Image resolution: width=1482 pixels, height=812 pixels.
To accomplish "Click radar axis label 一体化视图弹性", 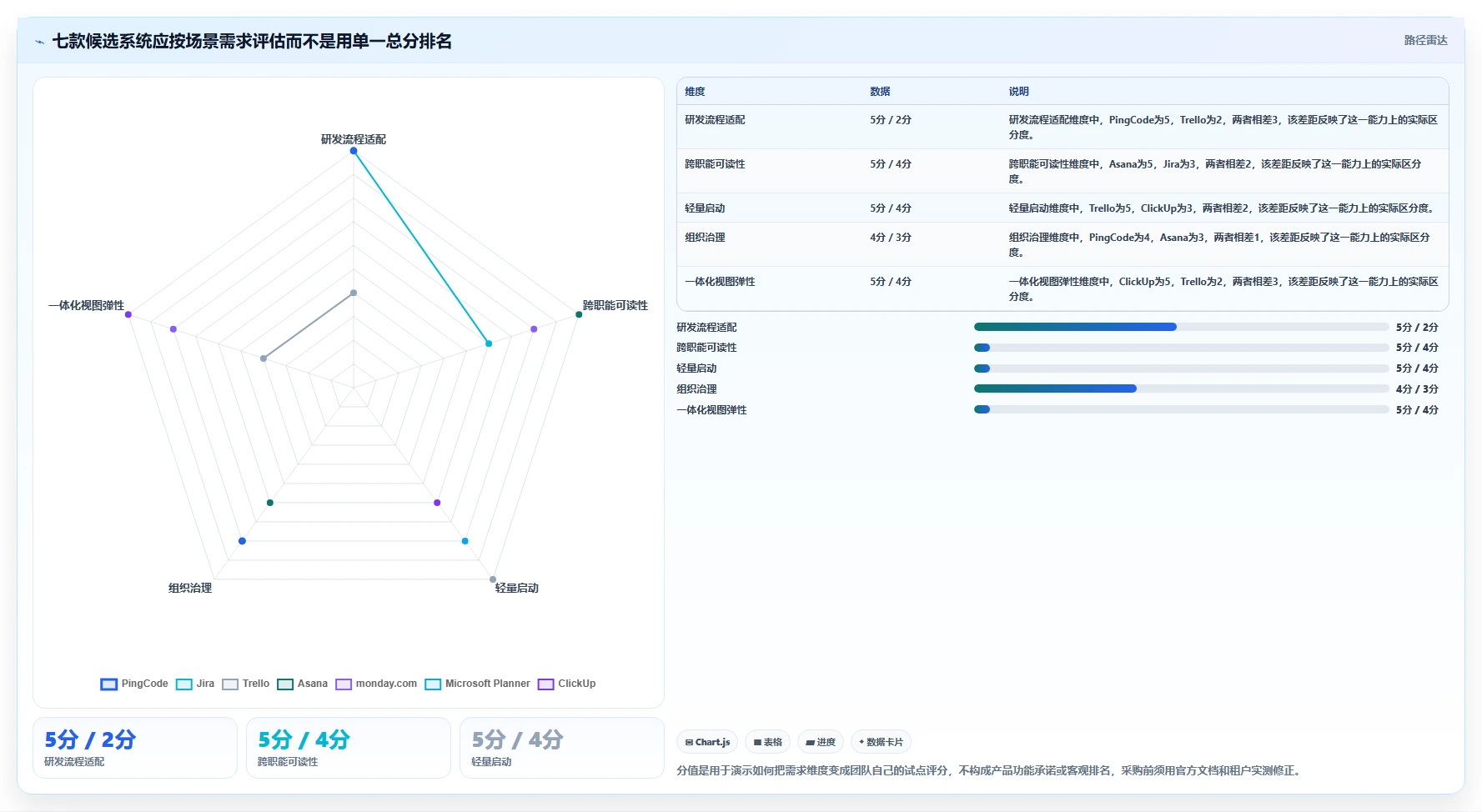I will [x=87, y=305].
